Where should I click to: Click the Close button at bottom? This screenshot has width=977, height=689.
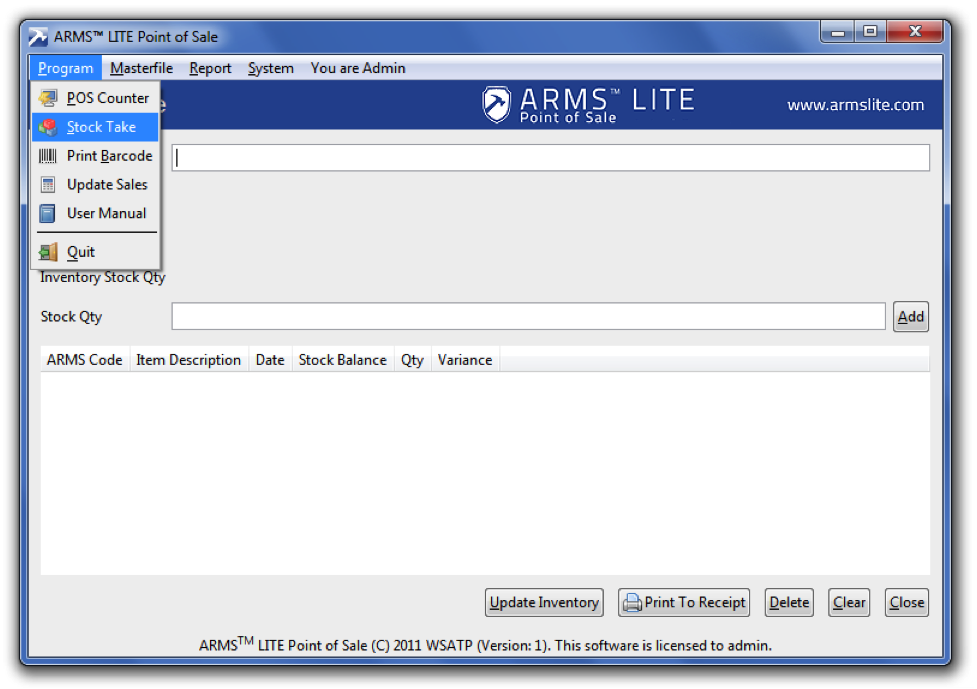pos(907,602)
